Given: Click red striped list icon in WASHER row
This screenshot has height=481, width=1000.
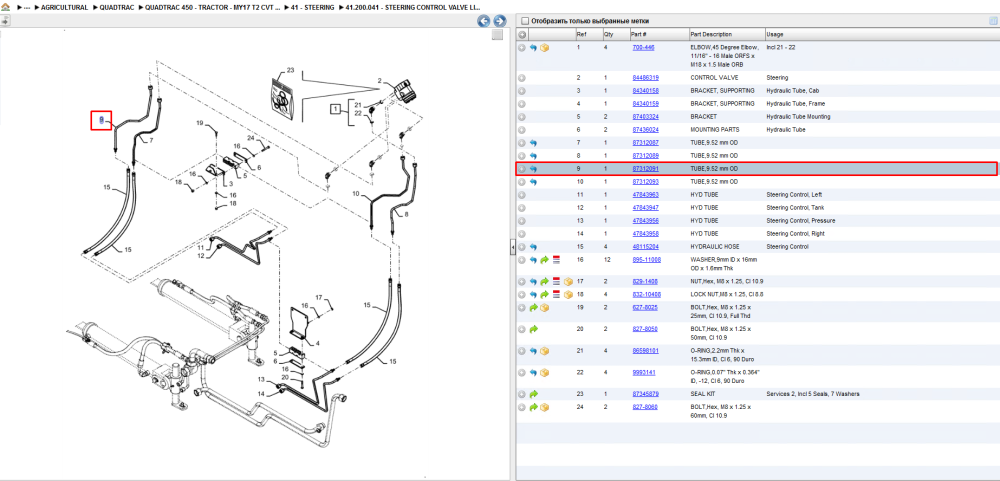Looking at the screenshot, I should (556, 260).
